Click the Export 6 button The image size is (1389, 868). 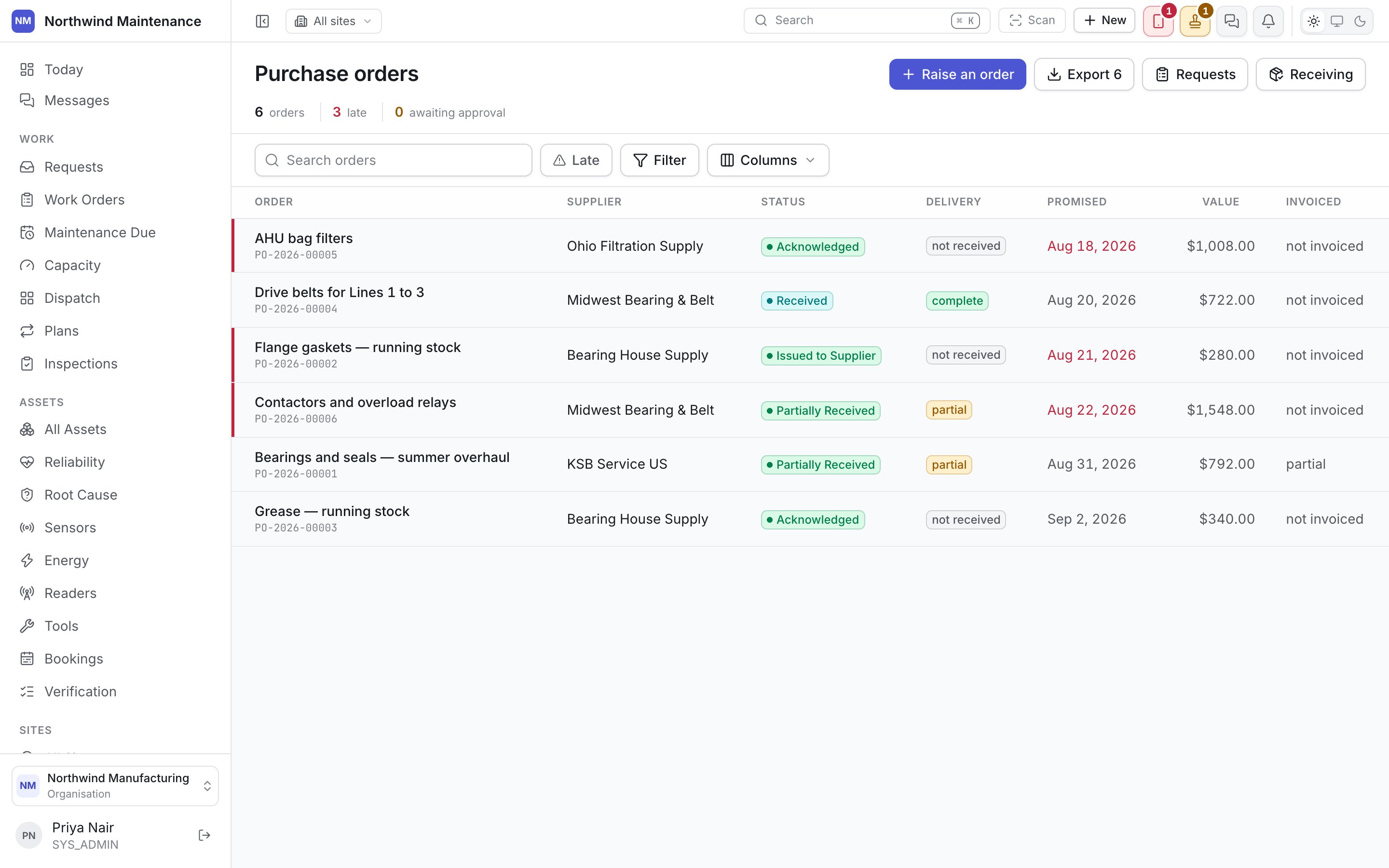click(x=1084, y=74)
